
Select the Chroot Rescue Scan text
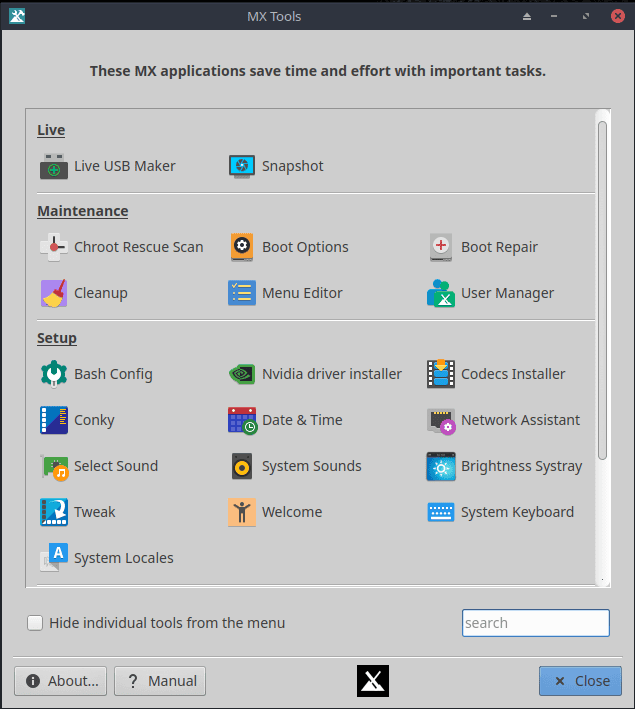139,247
